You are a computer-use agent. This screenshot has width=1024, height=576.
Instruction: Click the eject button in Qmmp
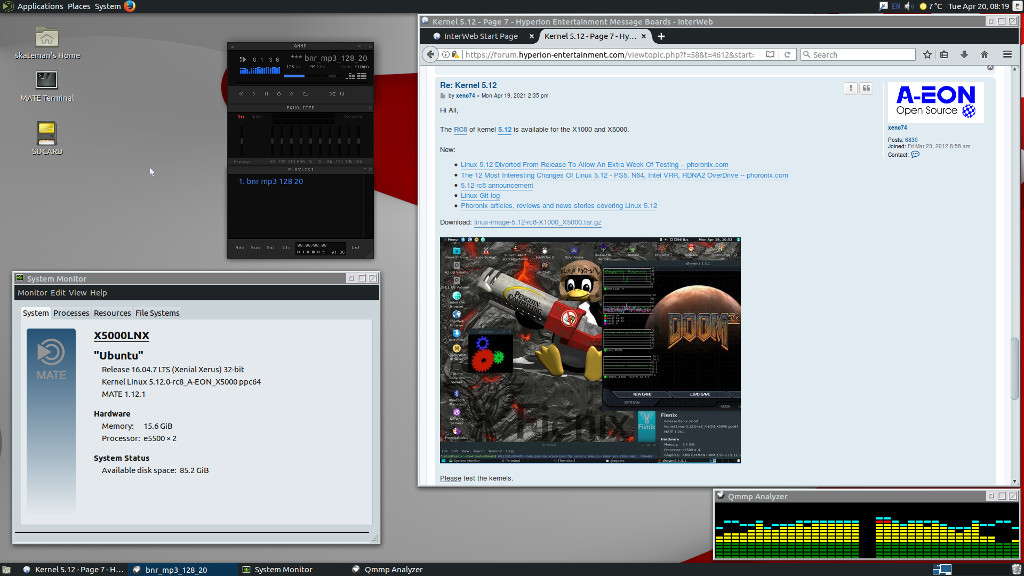pos(306,94)
